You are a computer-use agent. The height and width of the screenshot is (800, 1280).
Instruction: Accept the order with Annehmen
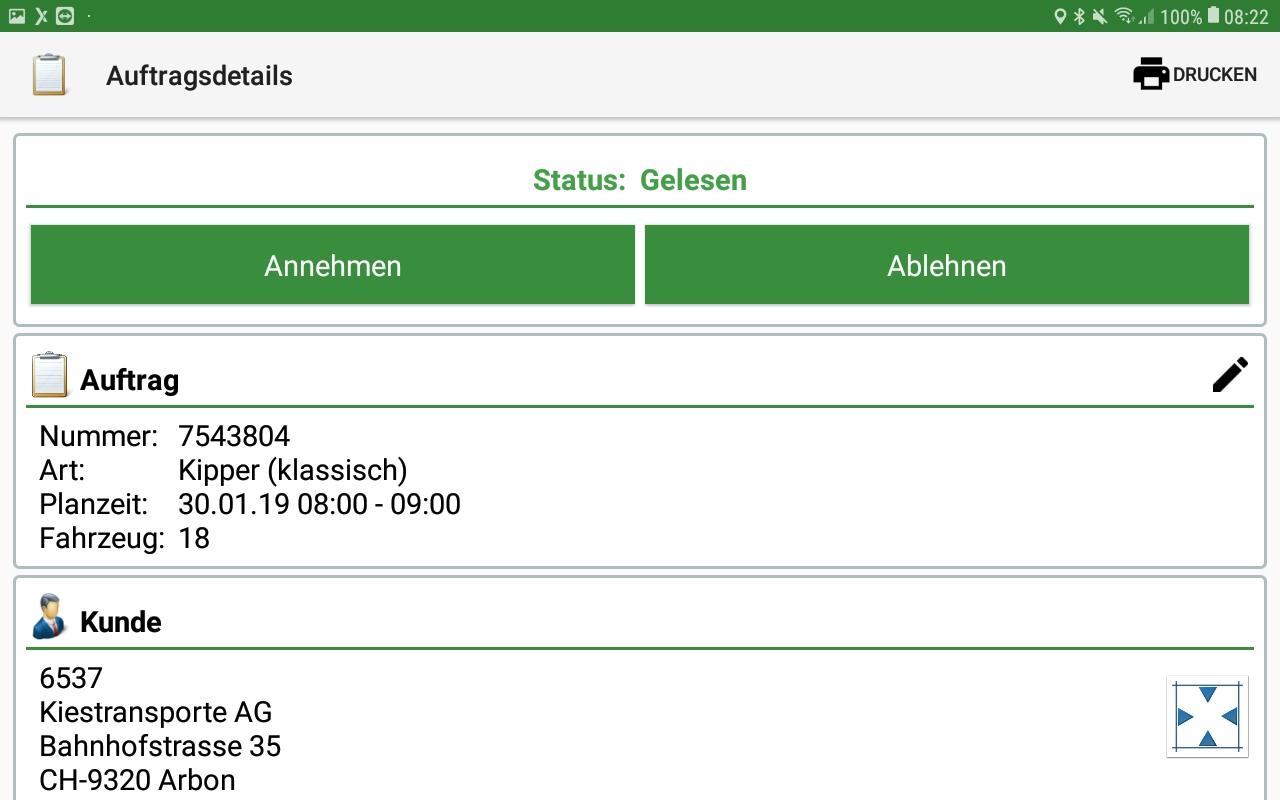click(333, 265)
